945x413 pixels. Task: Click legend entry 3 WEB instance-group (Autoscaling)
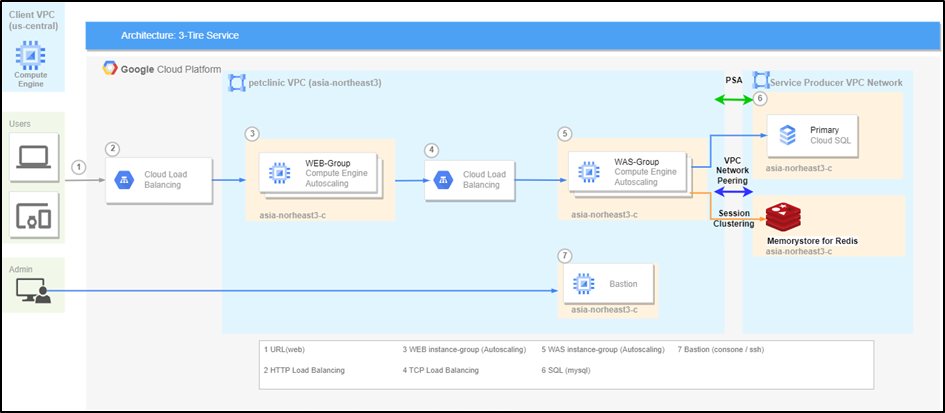(x=464, y=350)
